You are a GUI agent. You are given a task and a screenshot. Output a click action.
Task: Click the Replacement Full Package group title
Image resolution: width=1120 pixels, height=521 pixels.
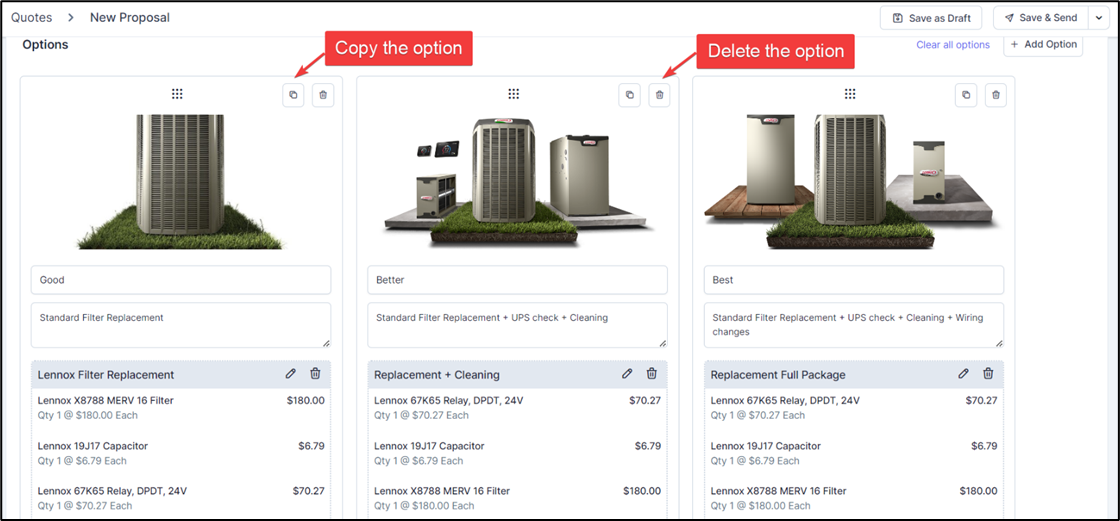click(x=778, y=374)
